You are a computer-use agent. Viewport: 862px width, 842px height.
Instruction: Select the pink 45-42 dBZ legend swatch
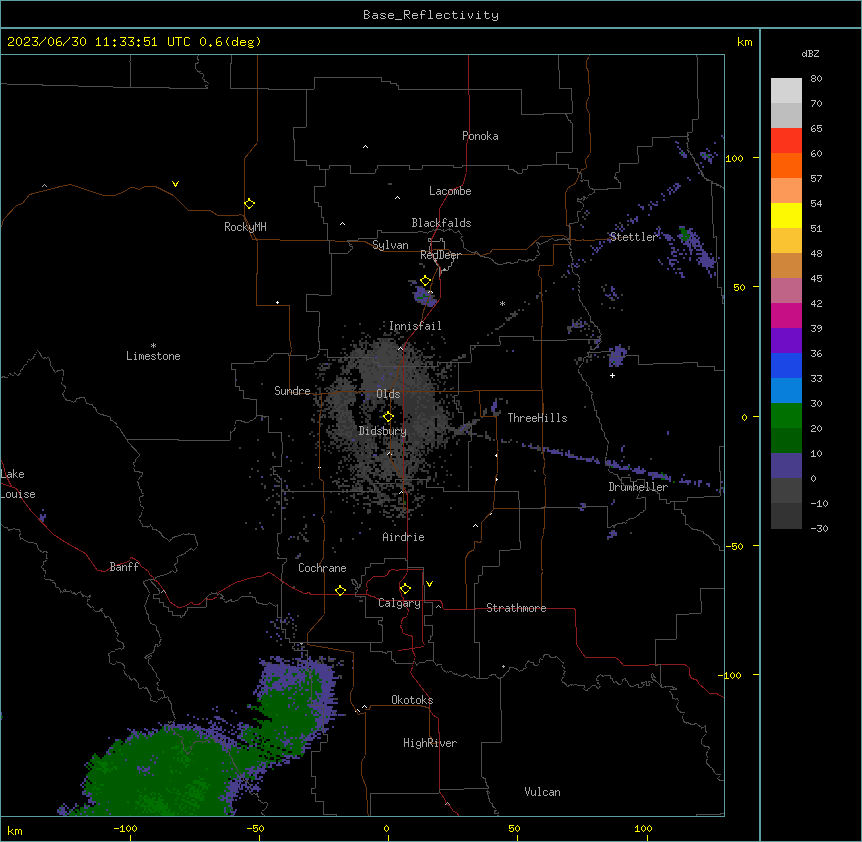tap(786, 291)
